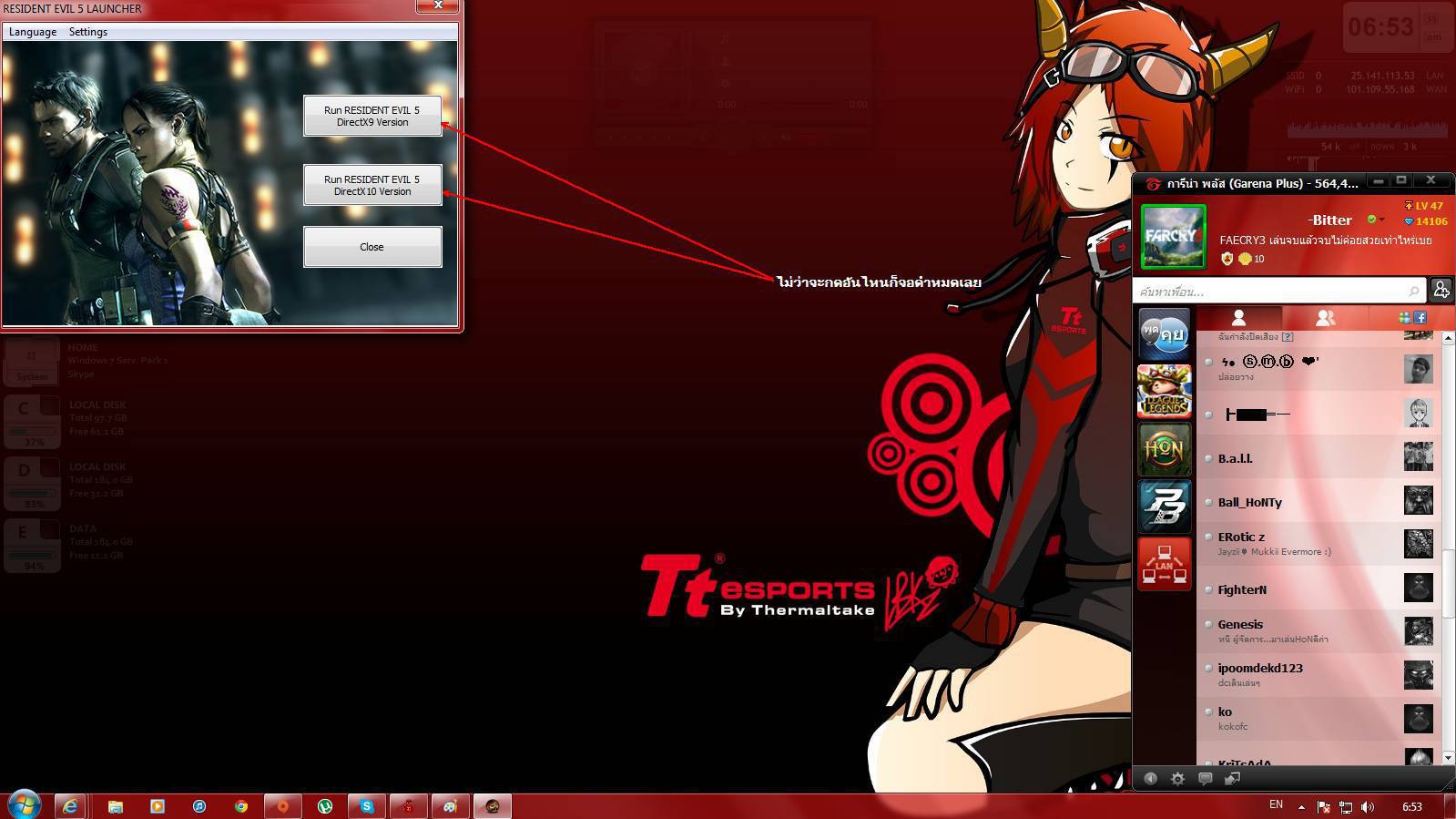Open the Talk channel in Garena sidebar
This screenshot has width=1456, height=819.
tap(1164, 333)
